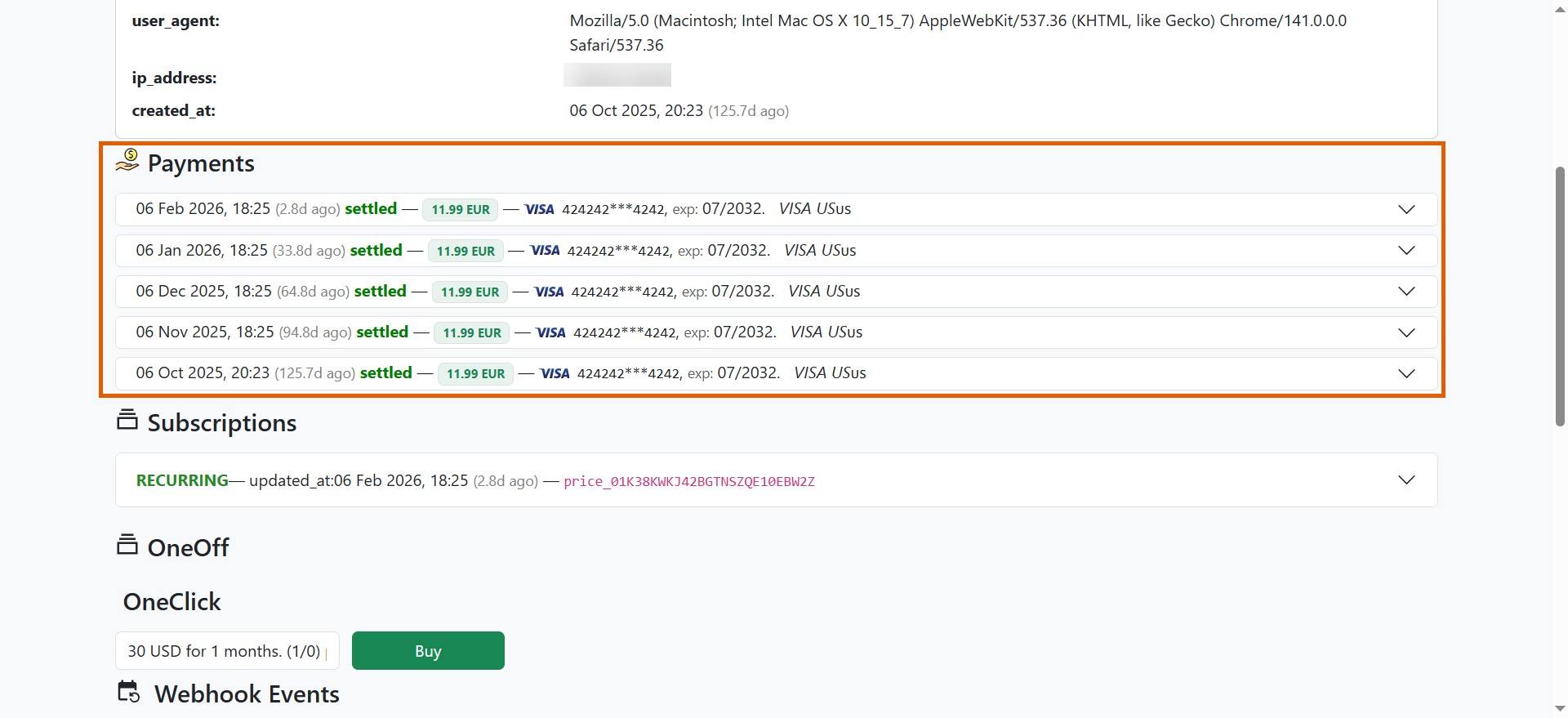Click the Payments section heading
Screen dimensions: 1568x718
(x=201, y=163)
